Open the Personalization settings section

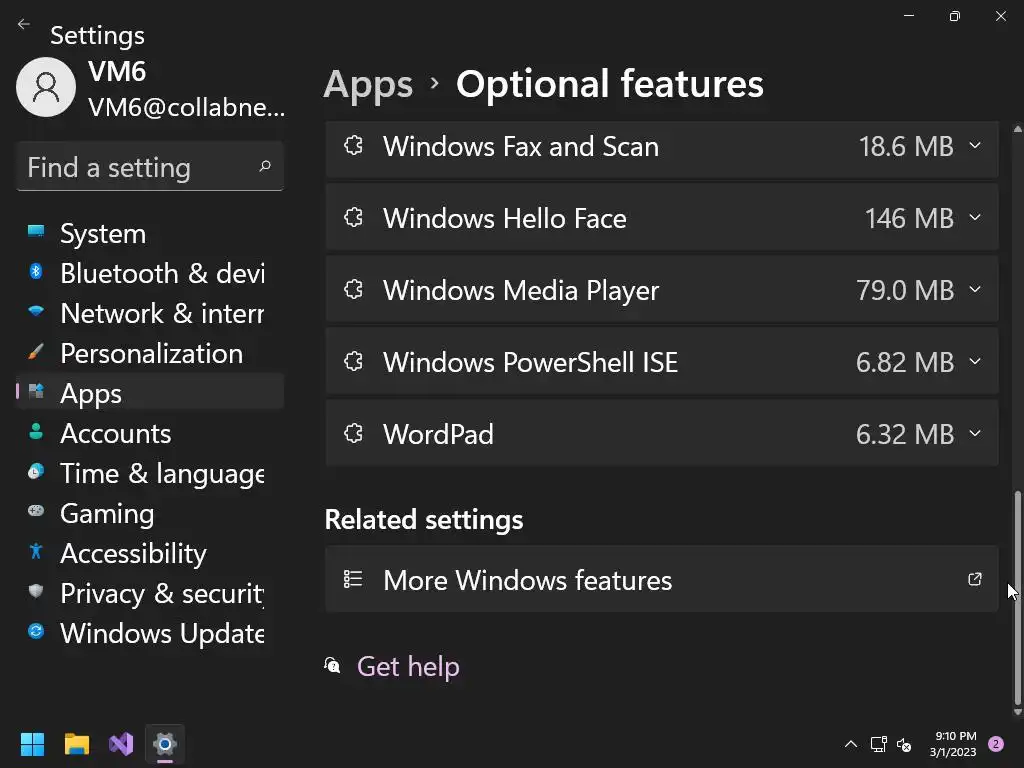(x=151, y=354)
